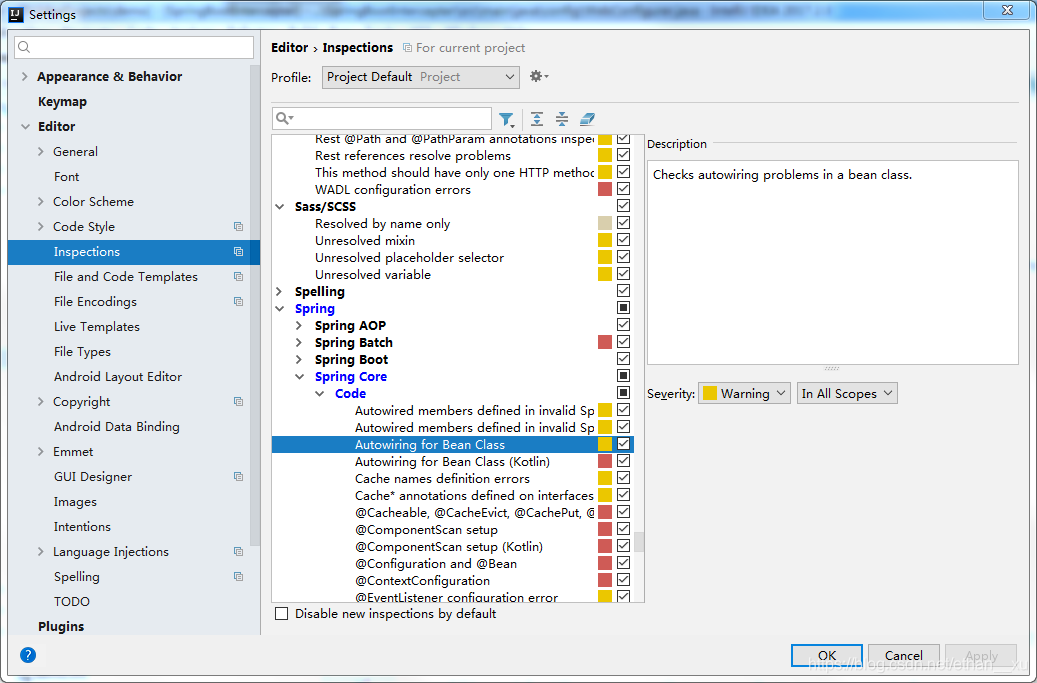Expand the Color Scheme settings node
The height and width of the screenshot is (683, 1037).
coord(41,202)
